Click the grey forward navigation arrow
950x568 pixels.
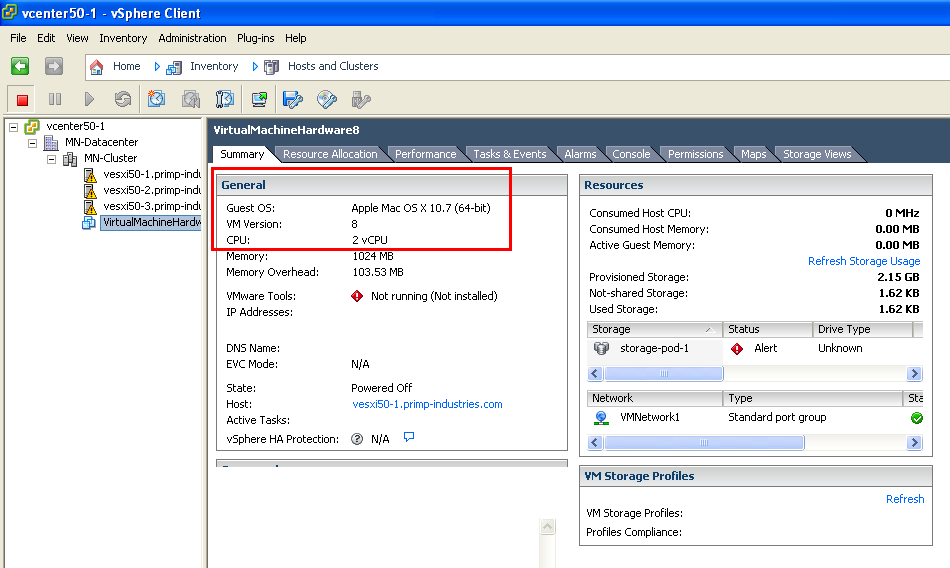(54, 66)
